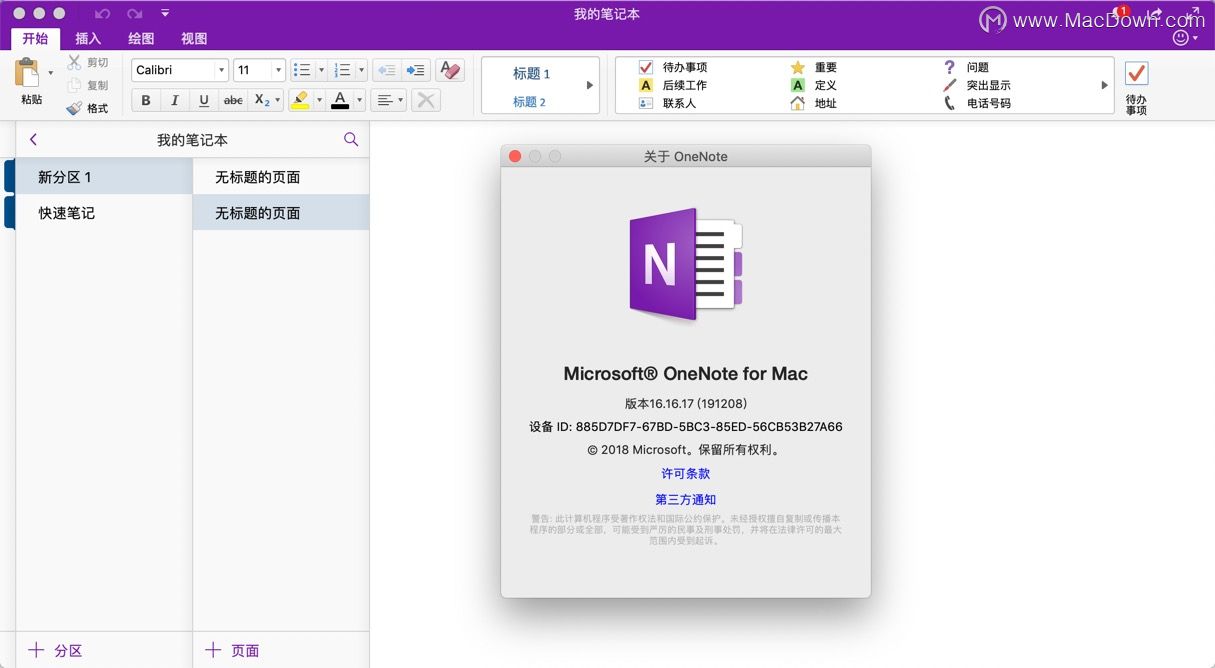Image resolution: width=1215 pixels, height=668 pixels.
Task: Open highlight color picker arrow
Action: (x=319, y=100)
